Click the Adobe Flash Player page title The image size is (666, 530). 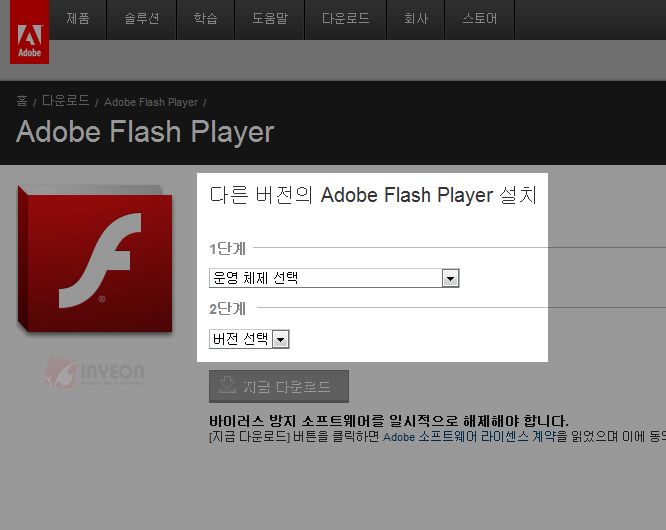[x=145, y=132]
